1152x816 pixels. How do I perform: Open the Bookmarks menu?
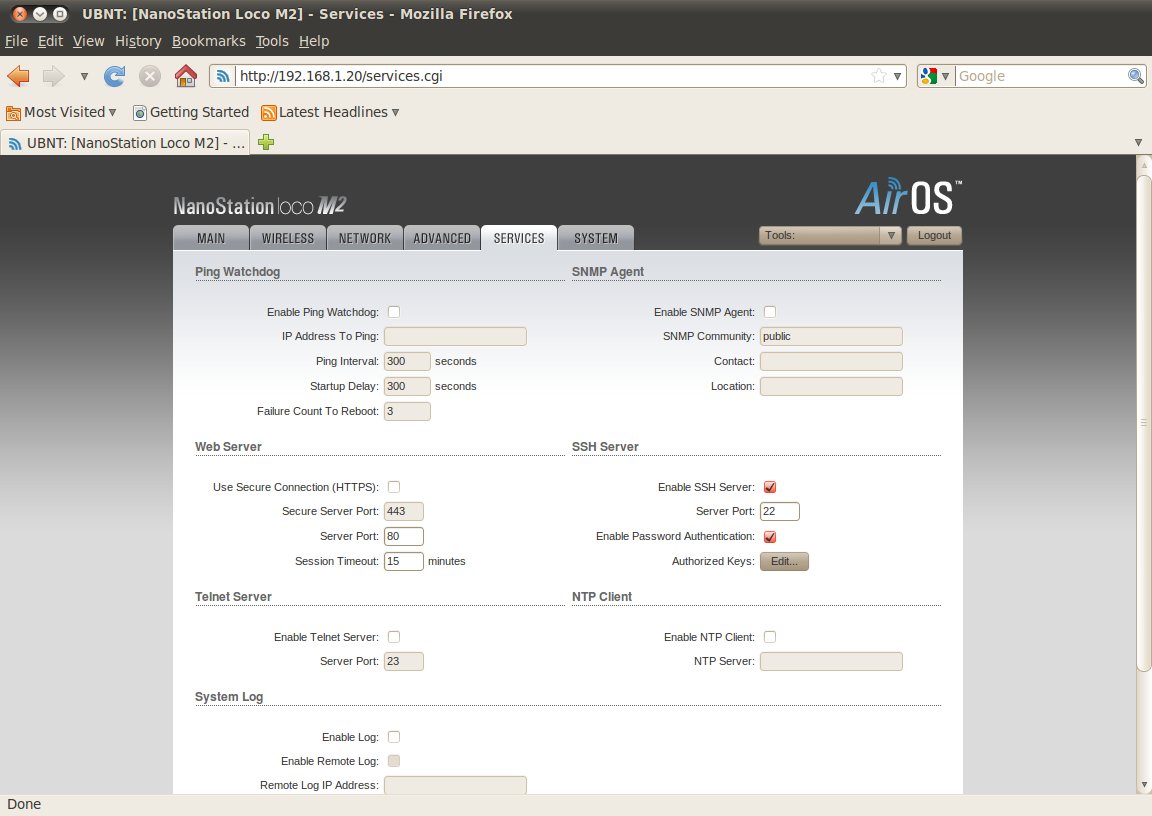click(x=208, y=41)
